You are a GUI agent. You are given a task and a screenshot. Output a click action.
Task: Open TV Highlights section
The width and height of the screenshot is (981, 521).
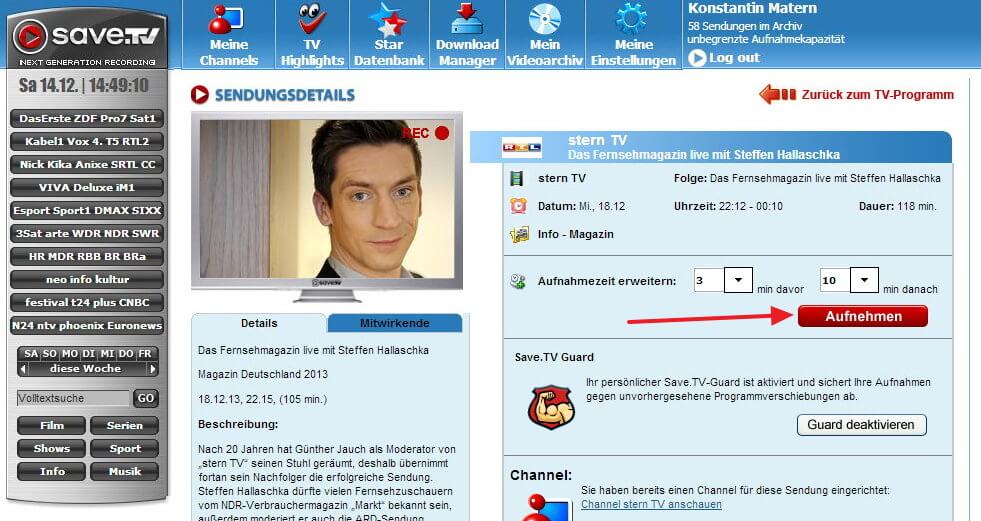[312, 34]
